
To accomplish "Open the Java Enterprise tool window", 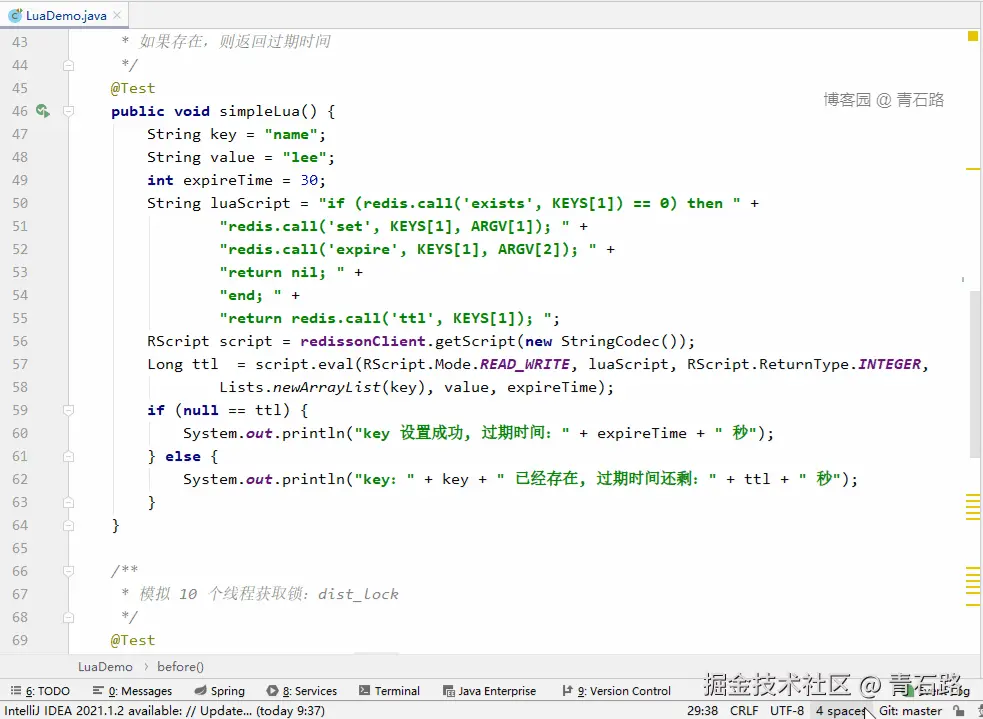I will (490, 691).
